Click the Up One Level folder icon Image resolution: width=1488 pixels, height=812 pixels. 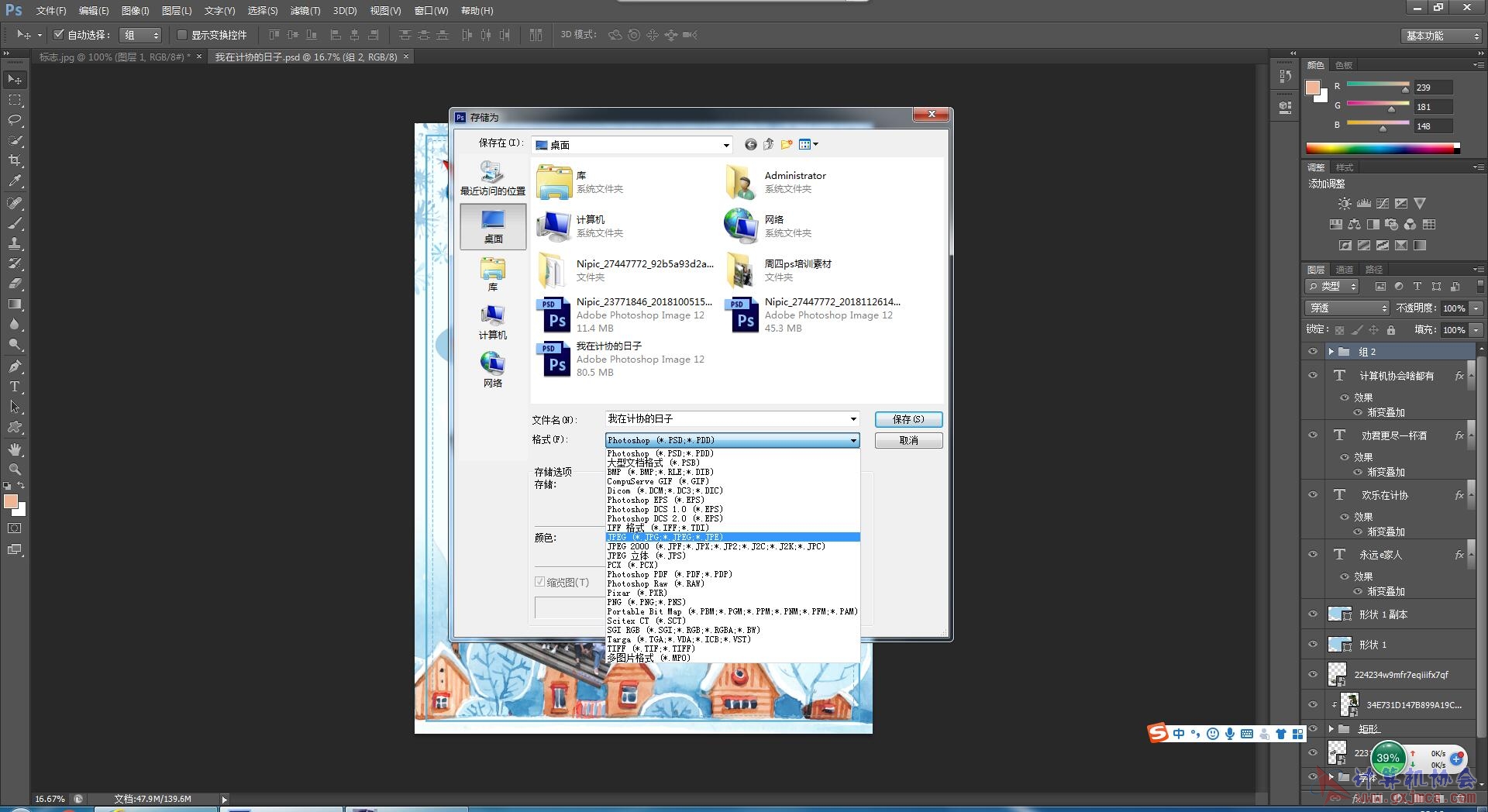[x=769, y=144]
